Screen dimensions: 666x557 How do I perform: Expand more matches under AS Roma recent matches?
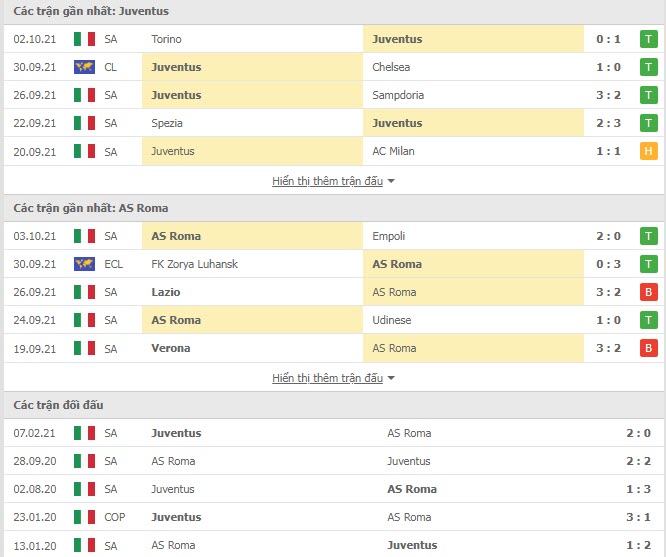tap(333, 378)
